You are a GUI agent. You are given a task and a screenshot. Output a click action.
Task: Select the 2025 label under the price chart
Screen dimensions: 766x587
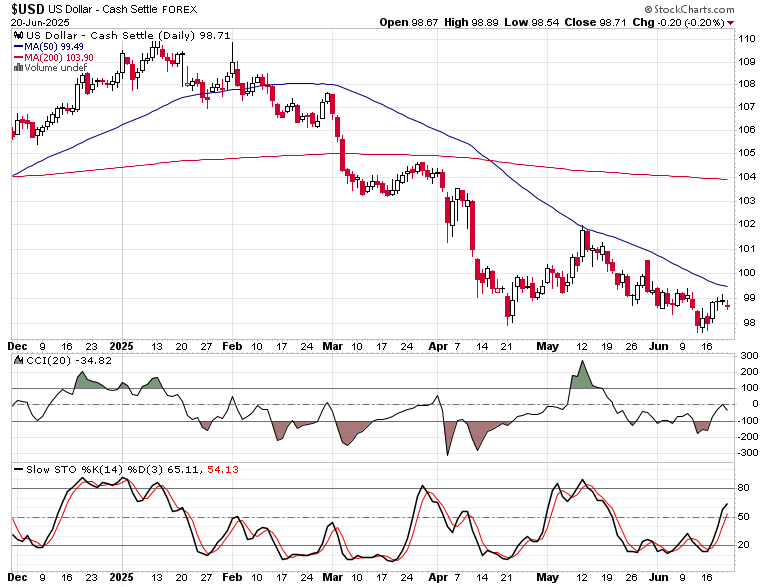(121, 346)
